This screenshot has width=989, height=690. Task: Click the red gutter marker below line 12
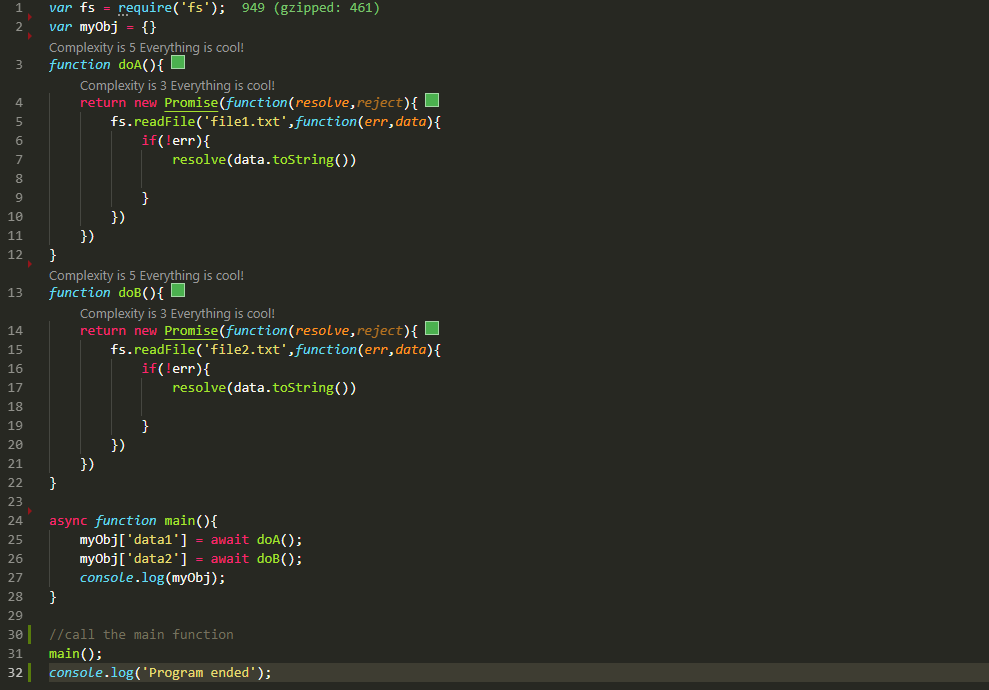tap(29, 265)
